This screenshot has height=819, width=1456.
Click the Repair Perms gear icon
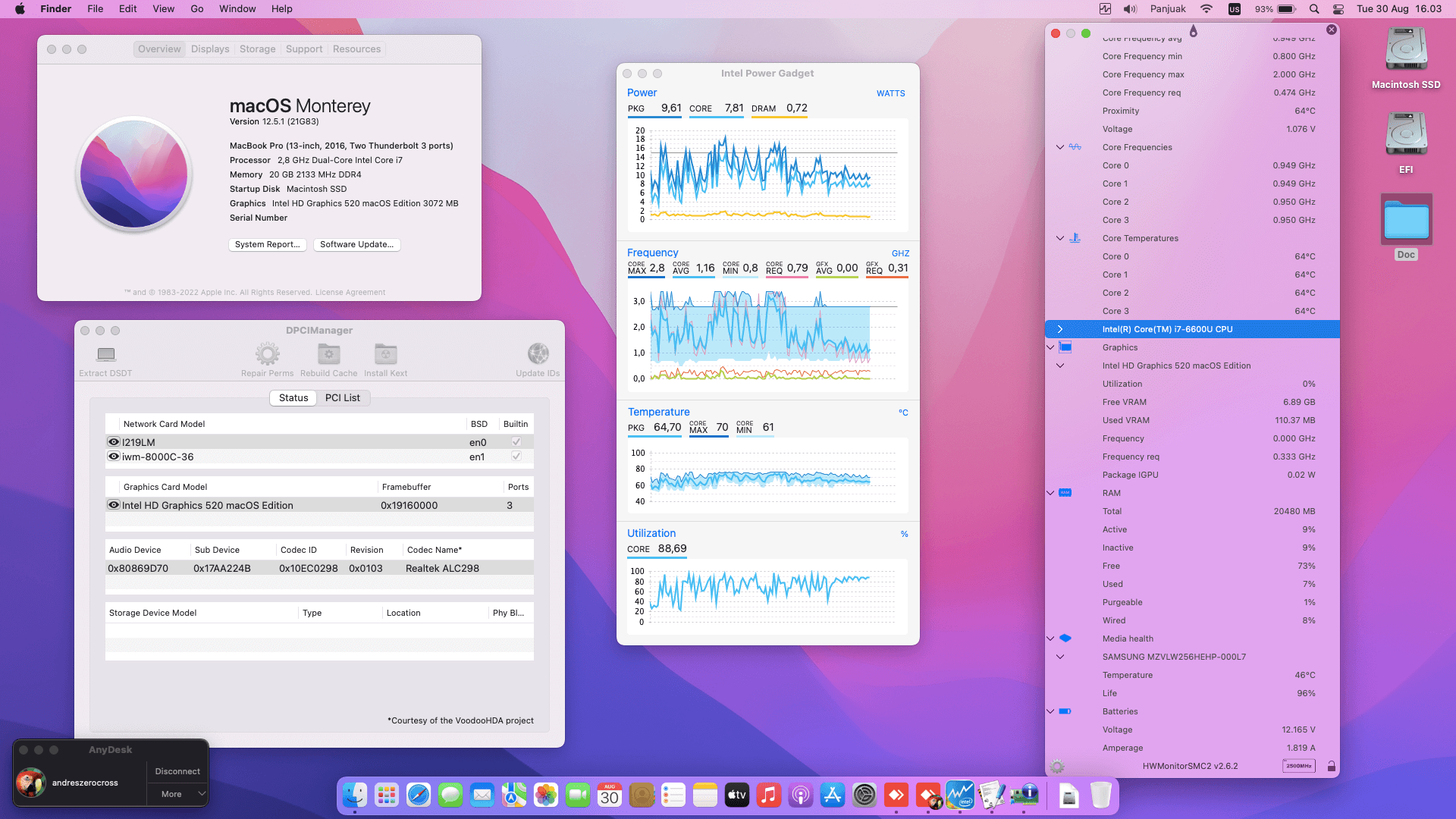267,354
